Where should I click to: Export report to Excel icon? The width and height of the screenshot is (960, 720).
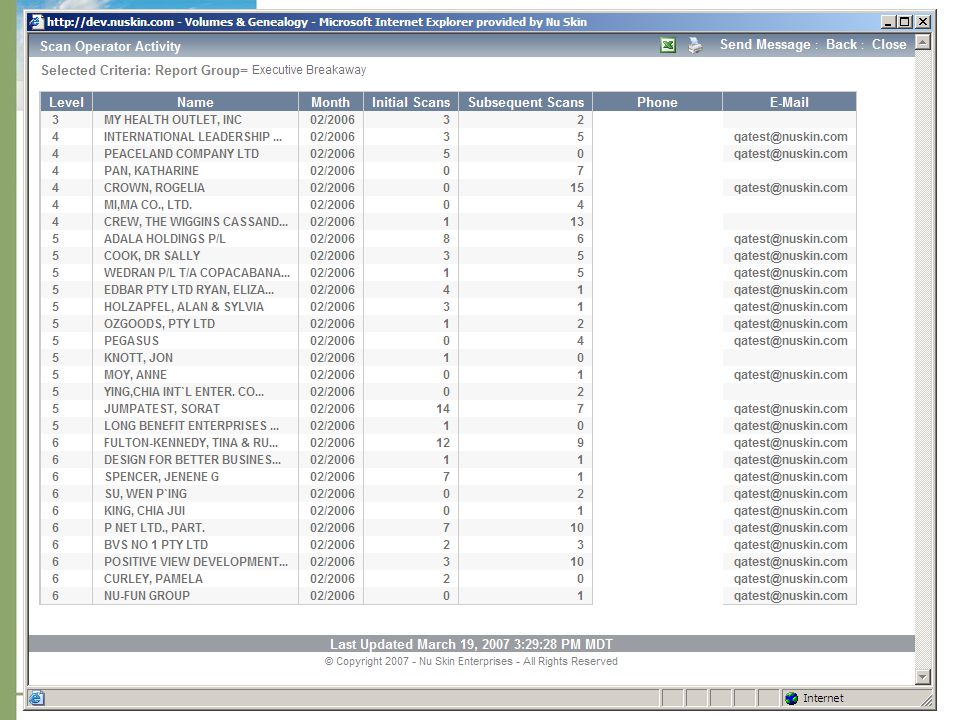point(668,45)
